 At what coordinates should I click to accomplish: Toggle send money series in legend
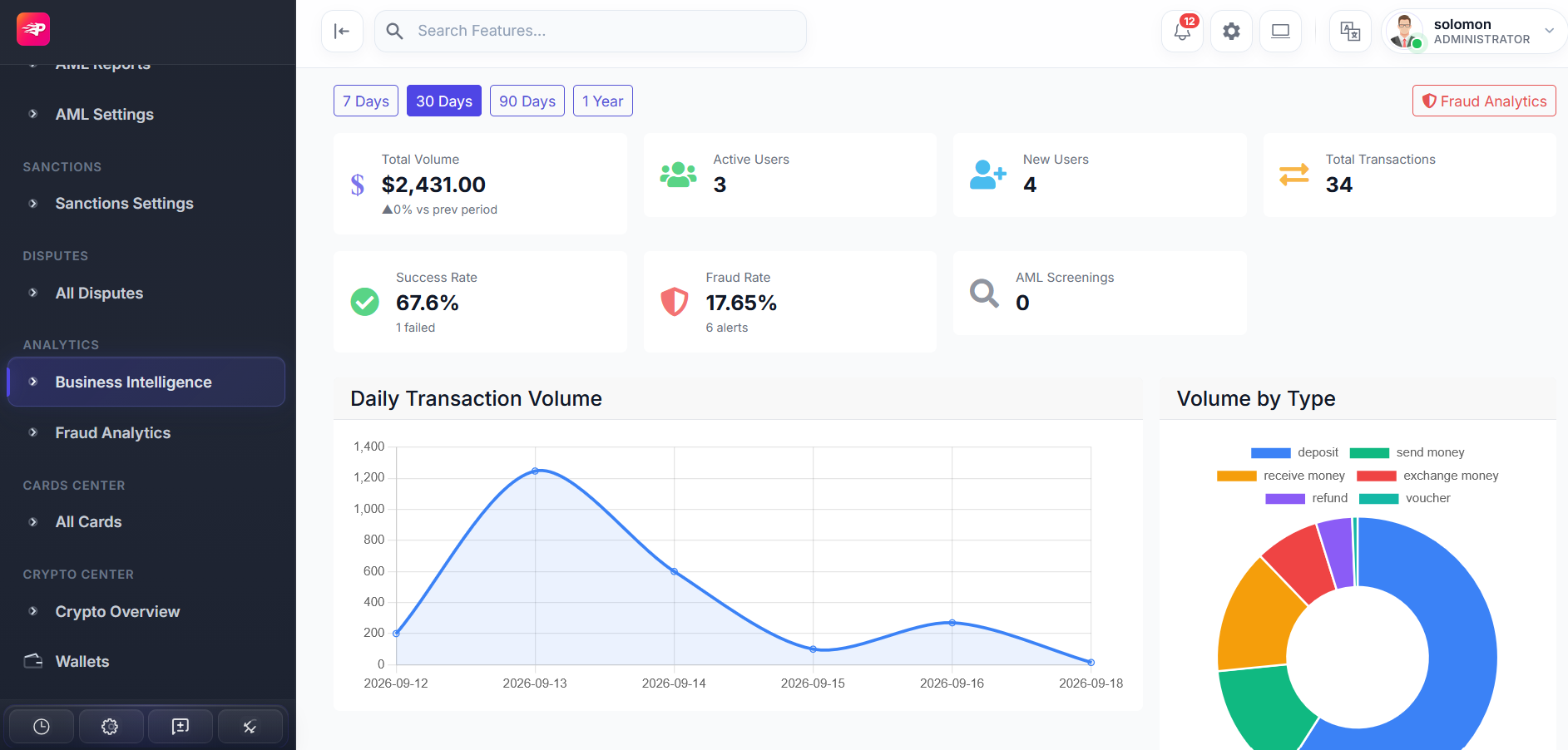(1407, 452)
